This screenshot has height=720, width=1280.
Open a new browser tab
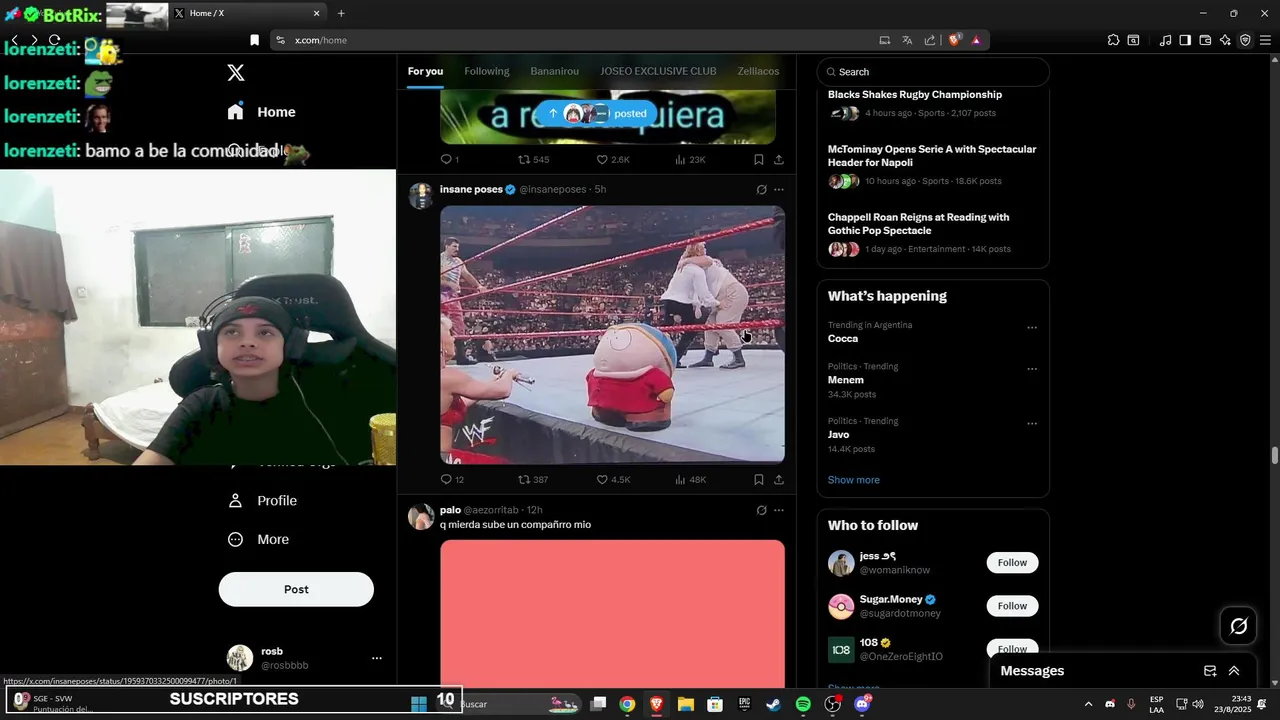[341, 13]
